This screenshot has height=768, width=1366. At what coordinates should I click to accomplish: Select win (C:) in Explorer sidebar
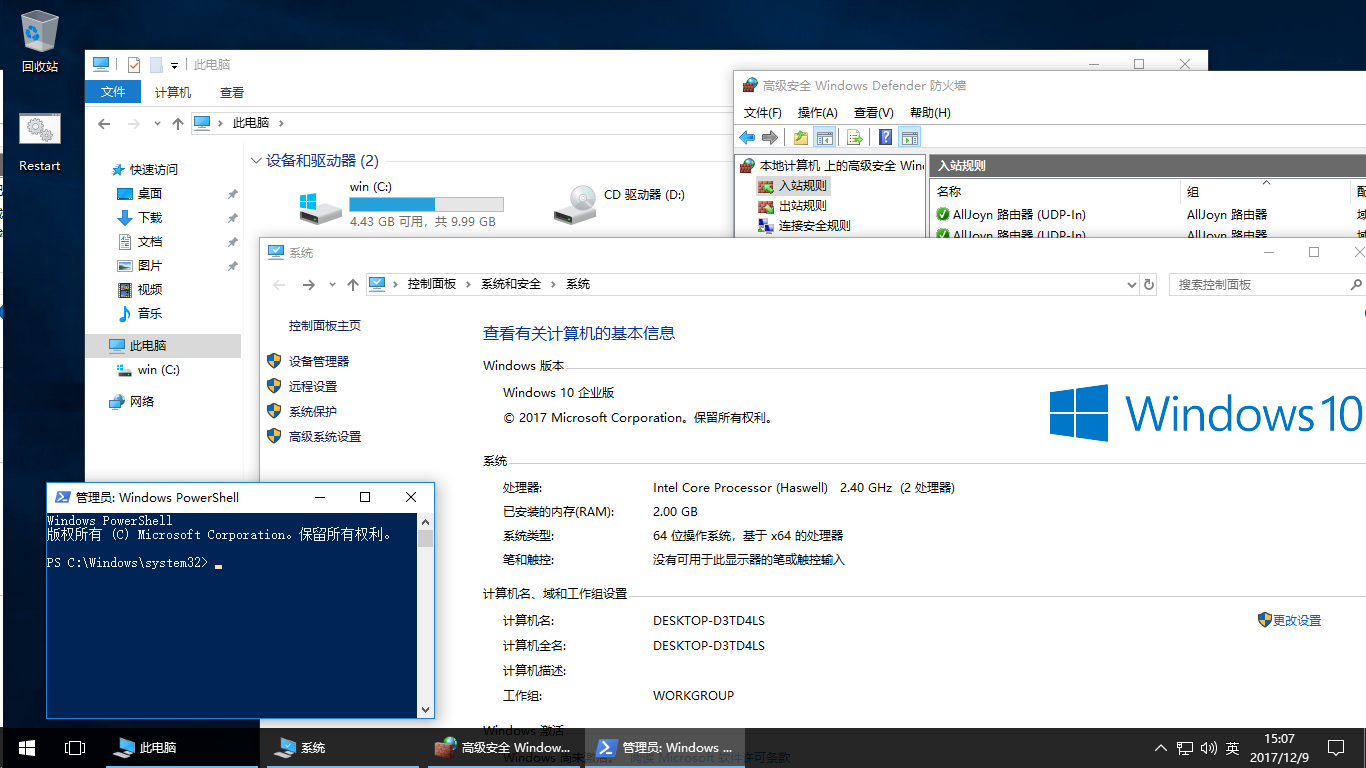coord(148,369)
